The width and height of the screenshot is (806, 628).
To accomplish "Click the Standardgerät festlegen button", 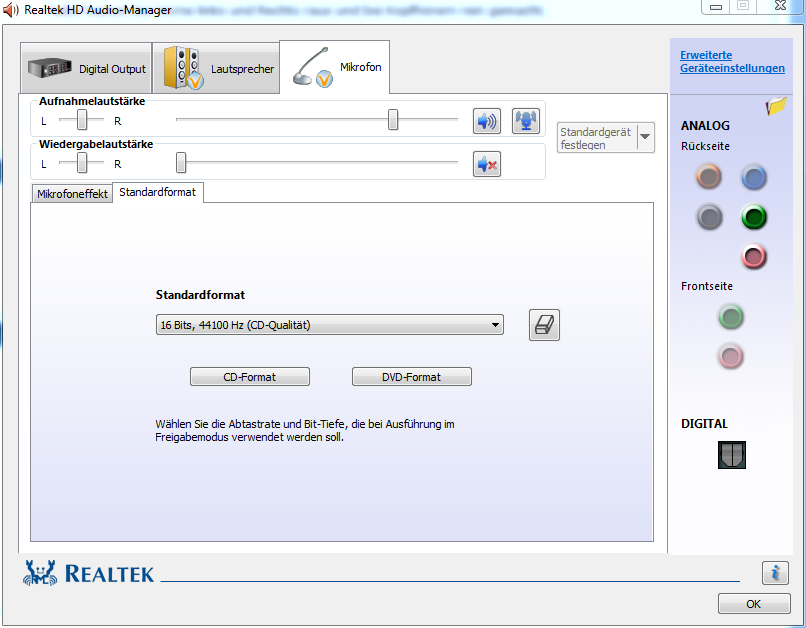I will [x=597, y=138].
